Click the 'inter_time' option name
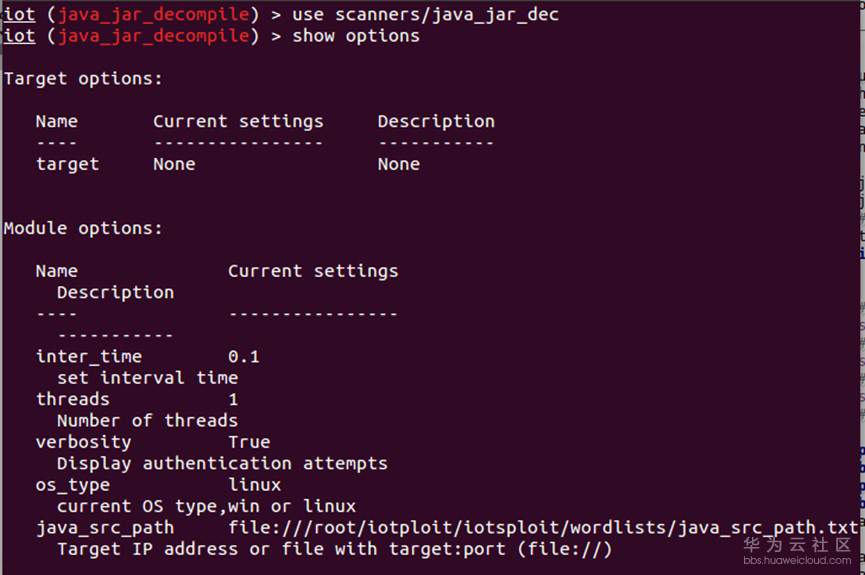Image resolution: width=865 pixels, height=575 pixels. click(x=89, y=356)
